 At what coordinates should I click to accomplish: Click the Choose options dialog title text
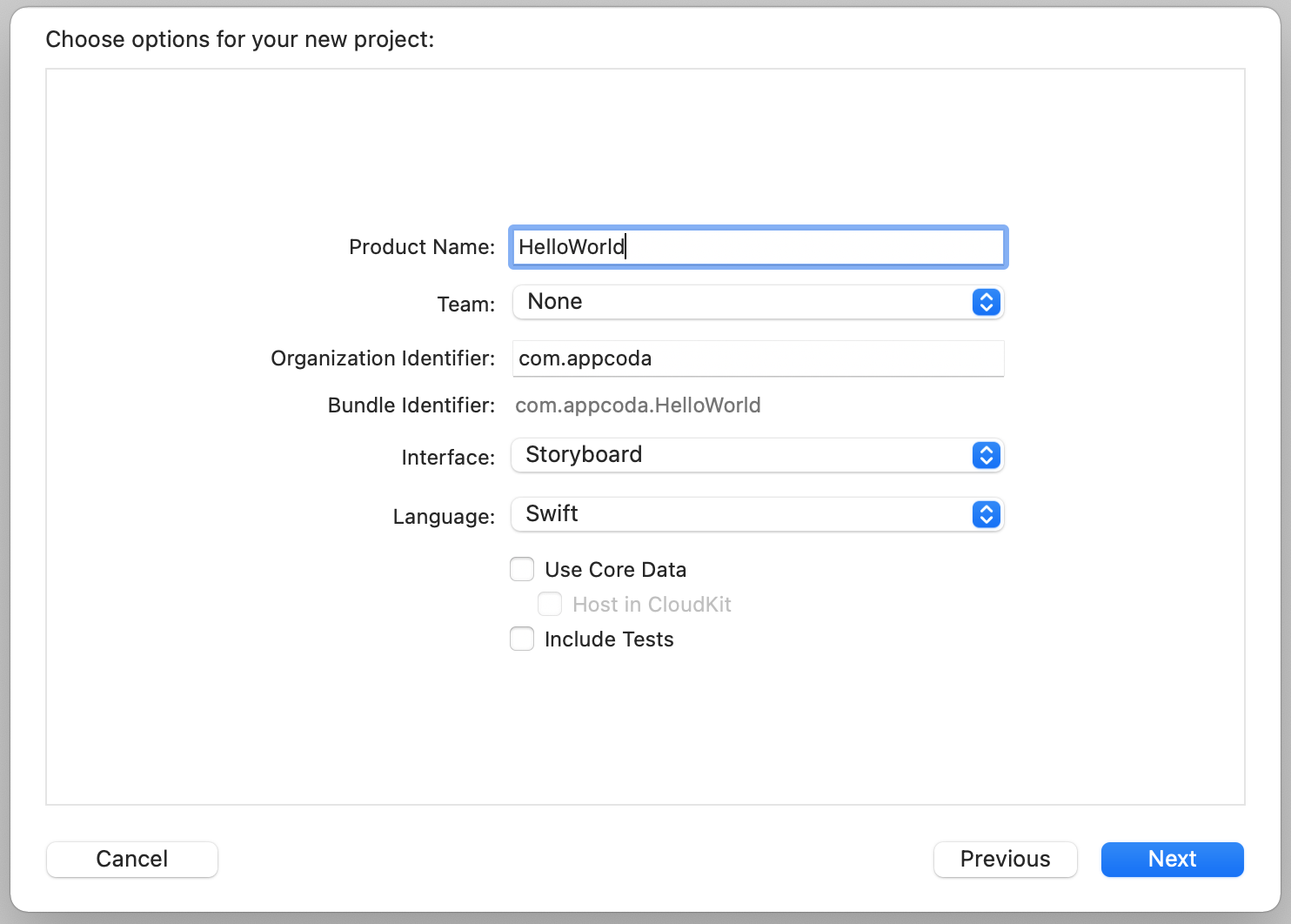click(x=240, y=39)
